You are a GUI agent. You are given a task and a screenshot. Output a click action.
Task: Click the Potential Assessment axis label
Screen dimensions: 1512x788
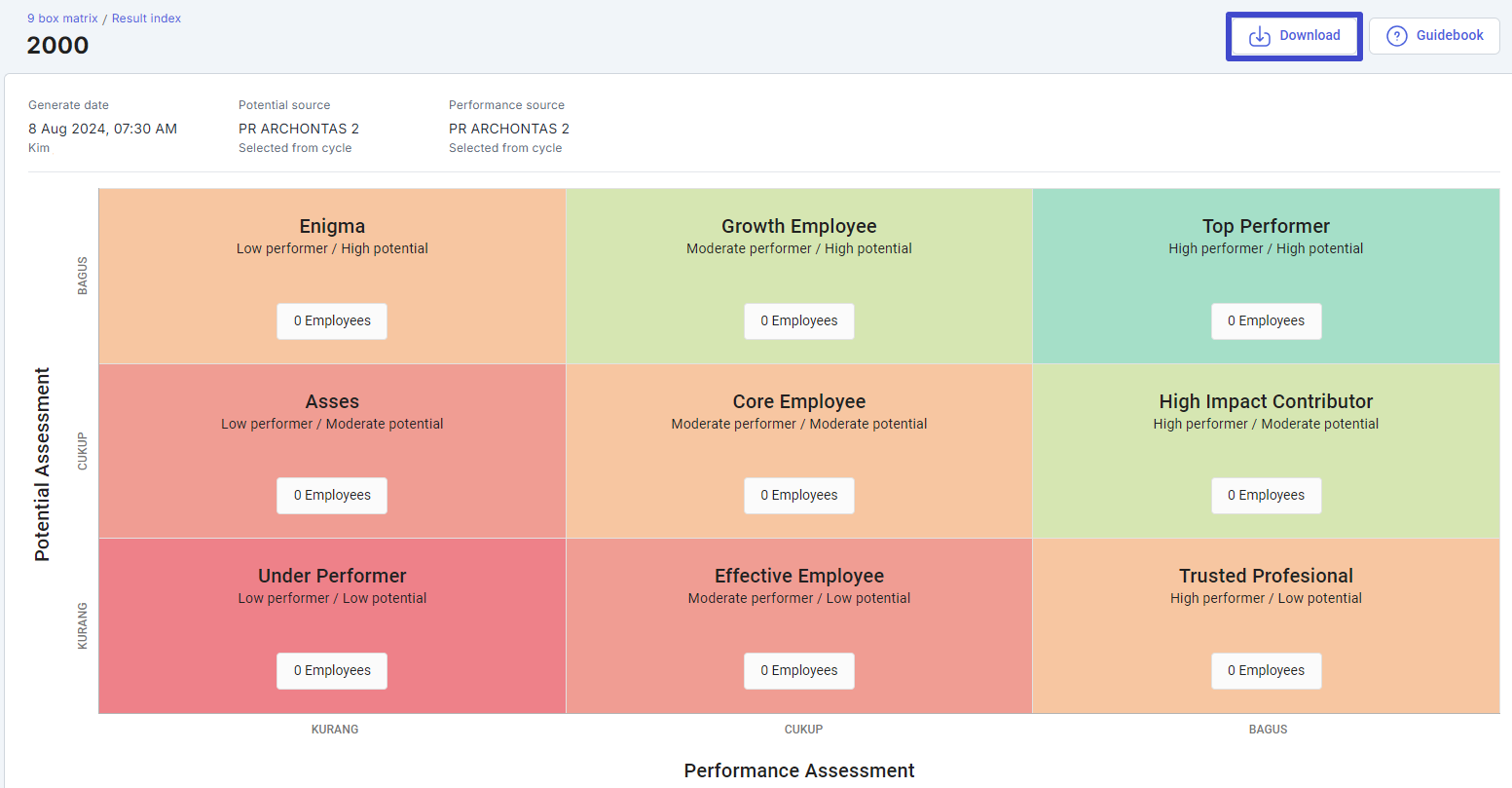click(x=42, y=464)
